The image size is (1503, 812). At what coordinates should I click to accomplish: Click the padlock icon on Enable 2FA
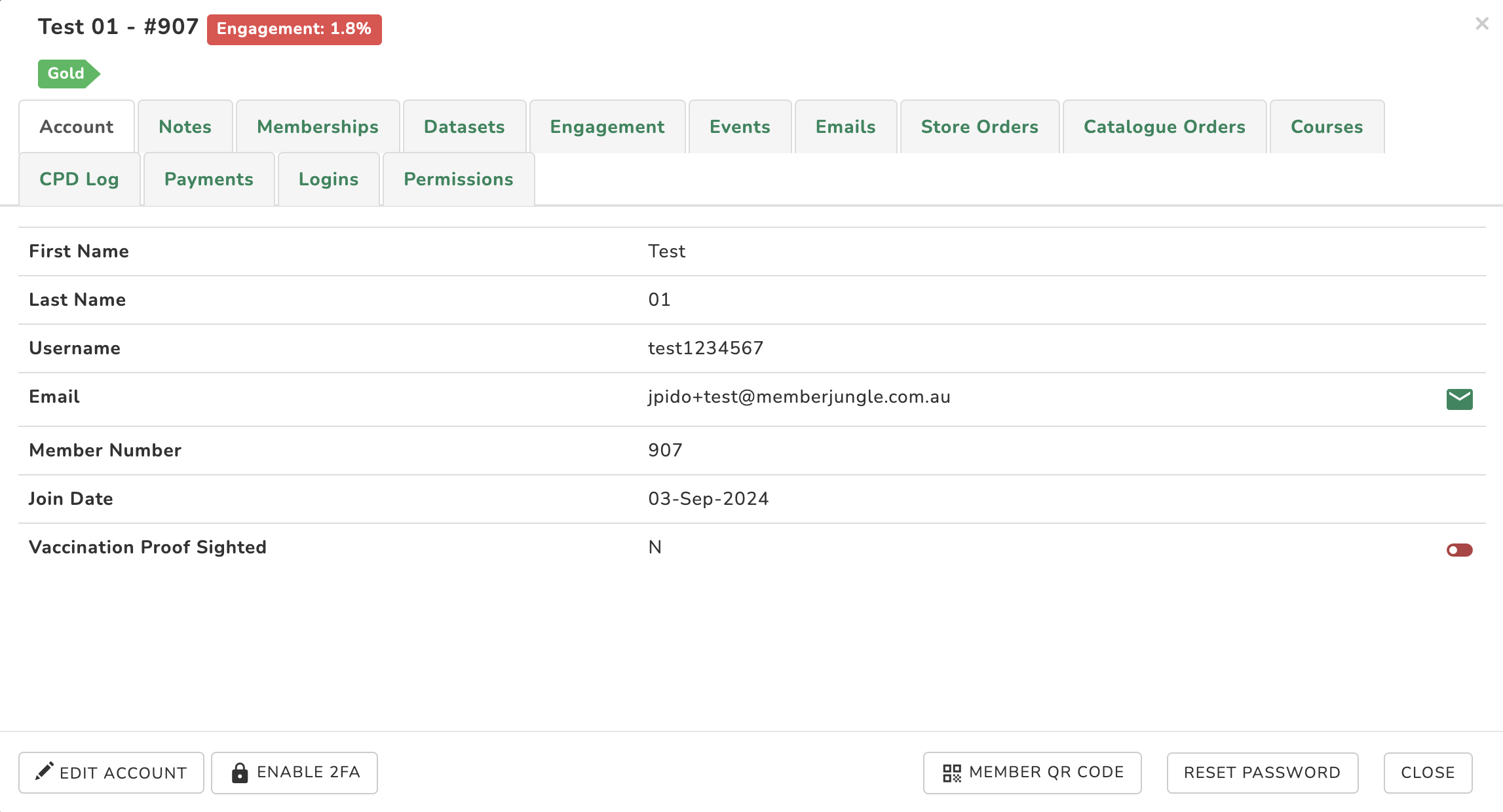[240, 773]
